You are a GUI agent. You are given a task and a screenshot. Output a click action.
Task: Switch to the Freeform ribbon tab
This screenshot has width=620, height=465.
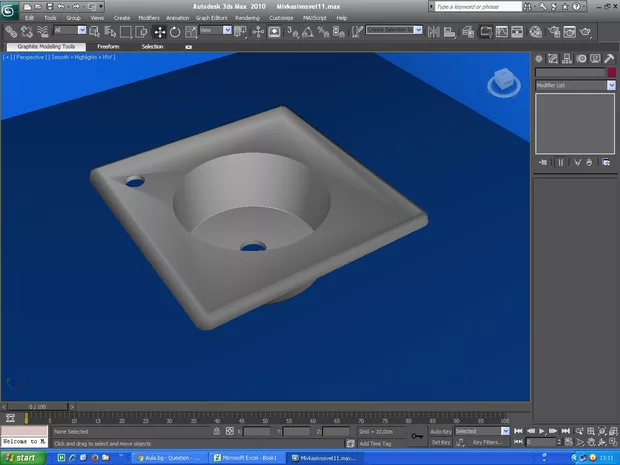coord(108,46)
